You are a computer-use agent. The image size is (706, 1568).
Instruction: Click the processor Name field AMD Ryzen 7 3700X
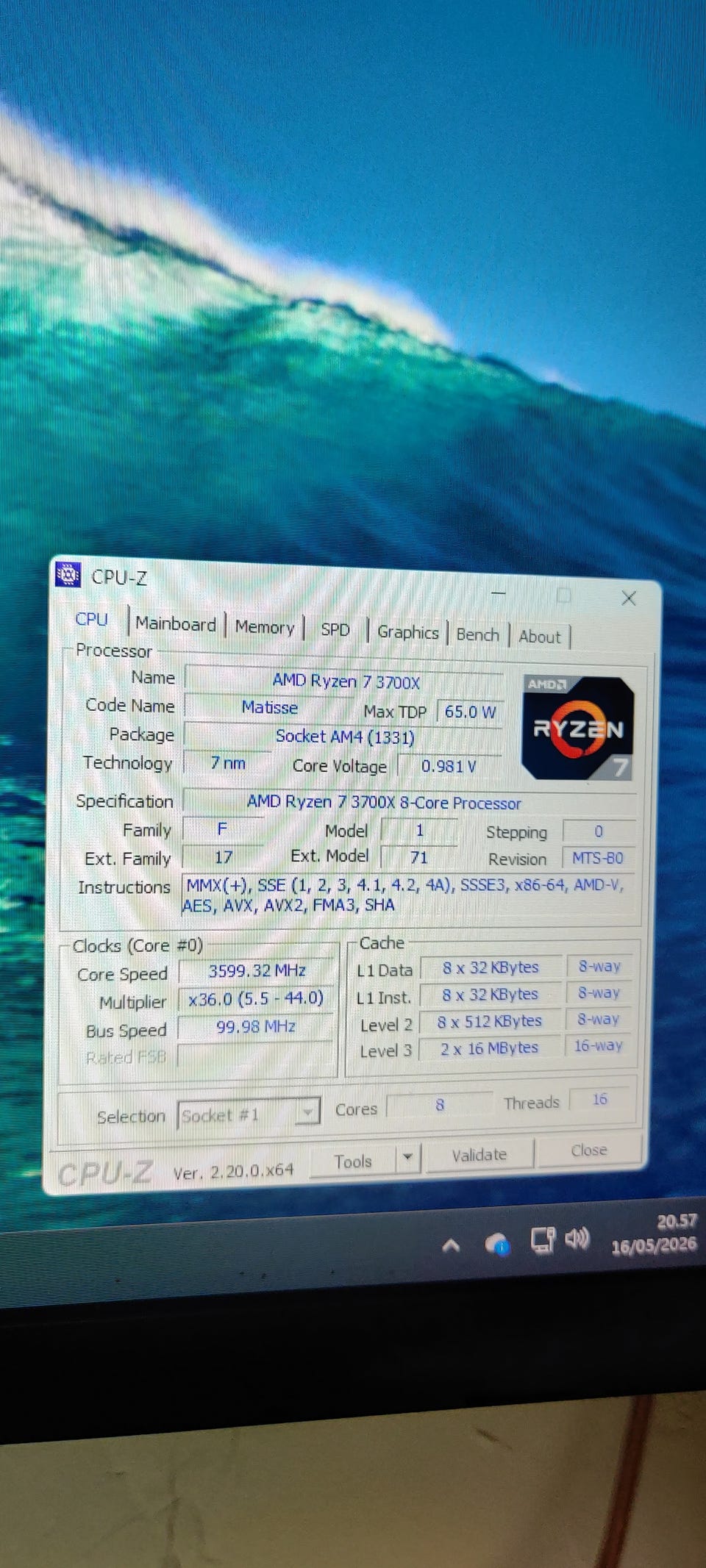click(x=345, y=681)
